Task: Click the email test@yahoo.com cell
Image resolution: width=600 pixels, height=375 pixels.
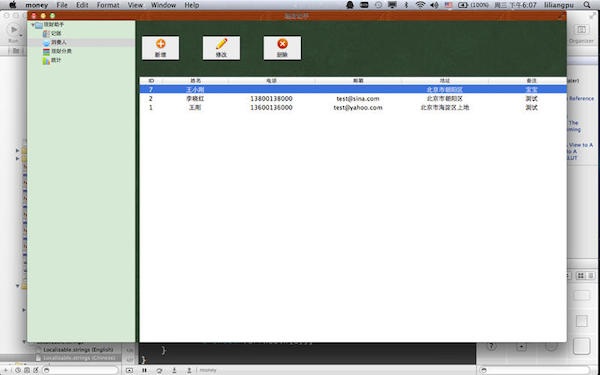Action: pos(358,108)
